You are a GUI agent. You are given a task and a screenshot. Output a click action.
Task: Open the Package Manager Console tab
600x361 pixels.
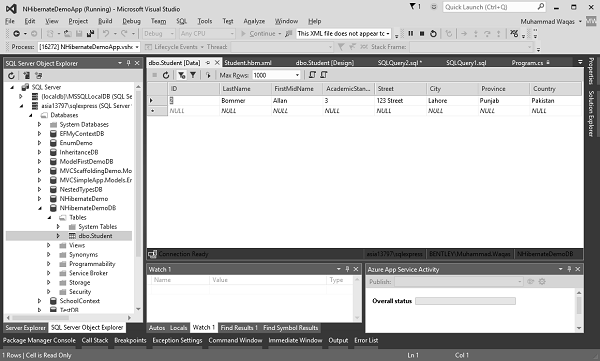[39, 340]
